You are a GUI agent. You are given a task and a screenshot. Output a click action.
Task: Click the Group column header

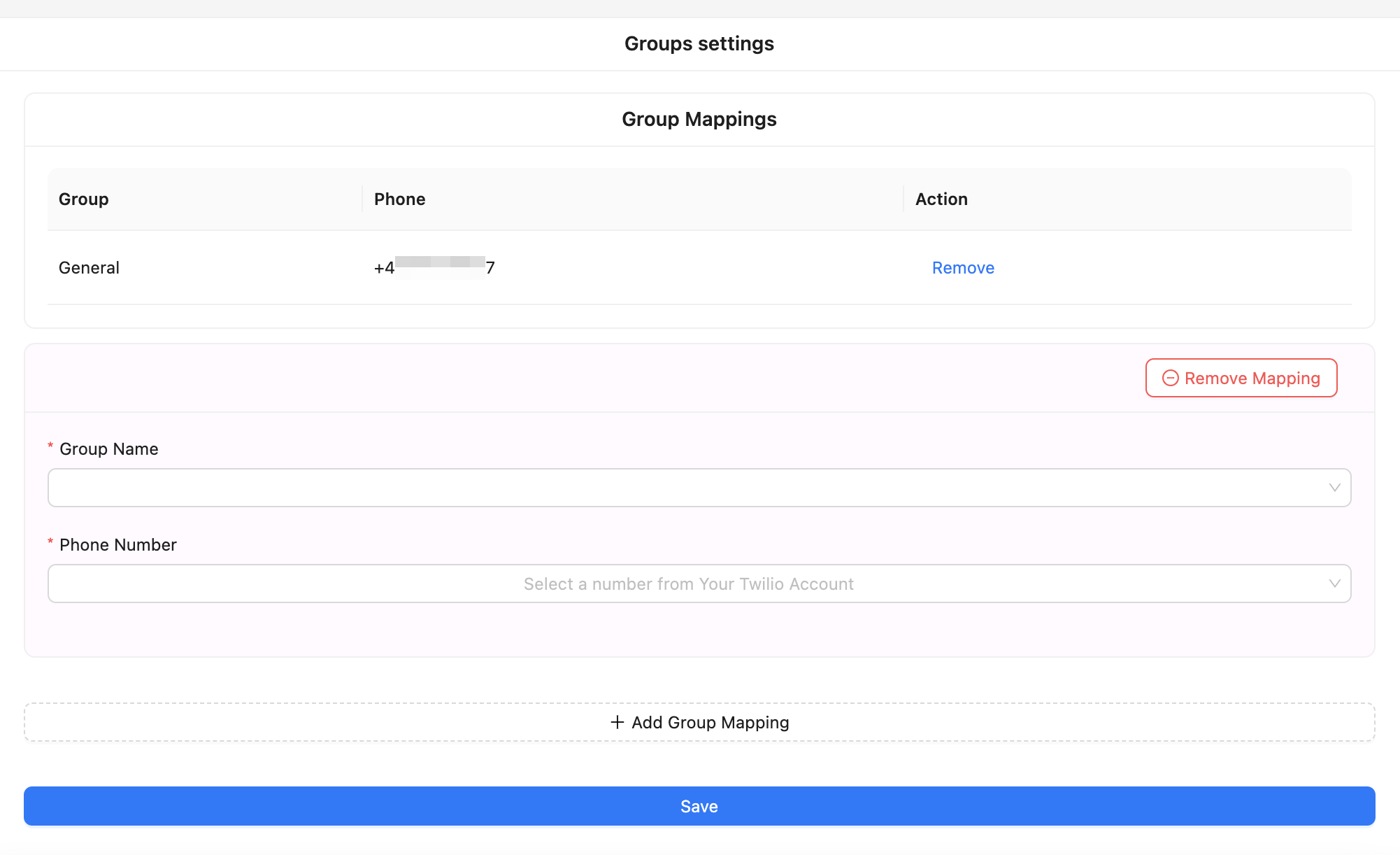coord(84,199)
